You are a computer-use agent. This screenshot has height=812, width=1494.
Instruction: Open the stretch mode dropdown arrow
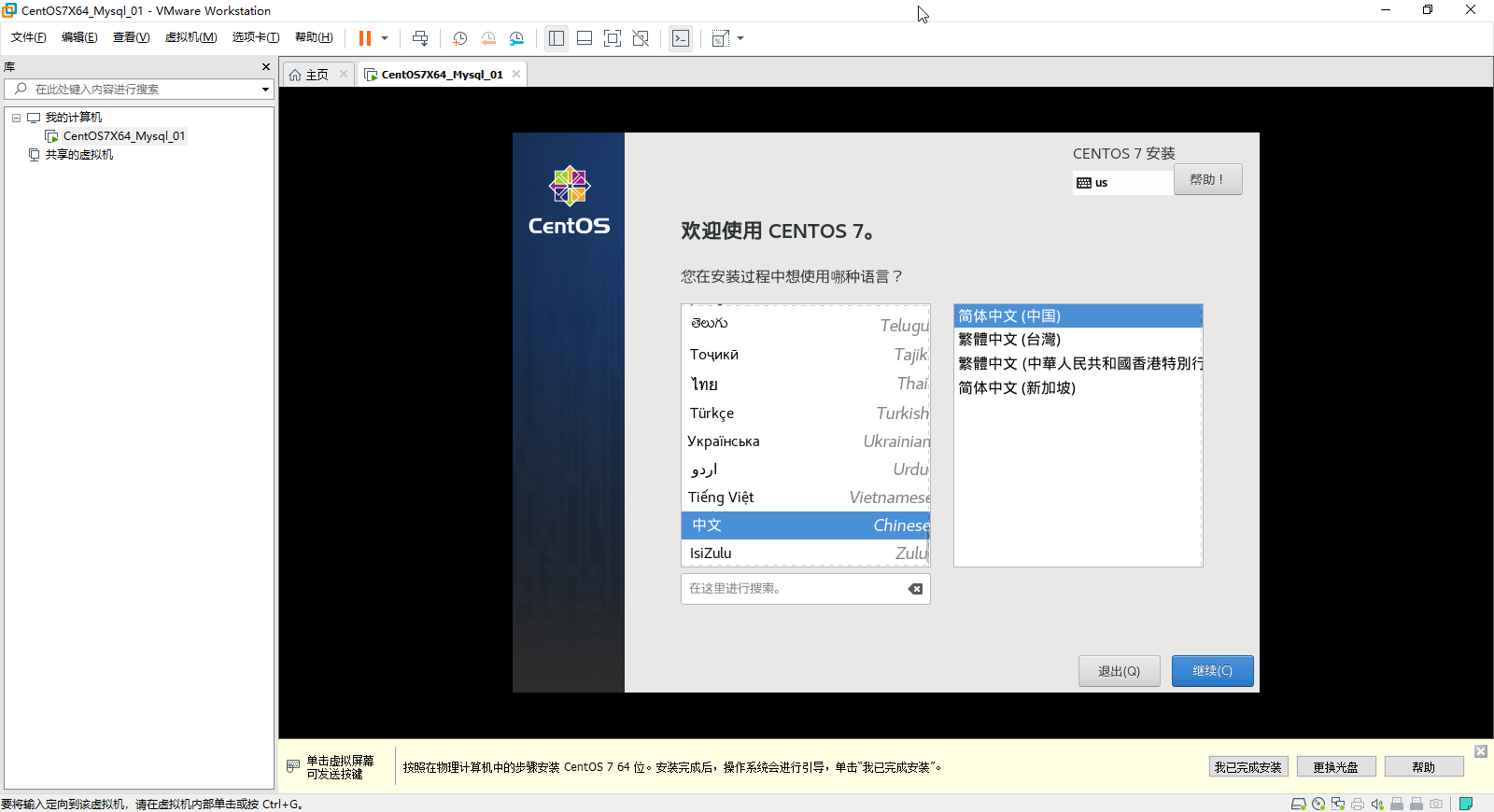(740, 38)
